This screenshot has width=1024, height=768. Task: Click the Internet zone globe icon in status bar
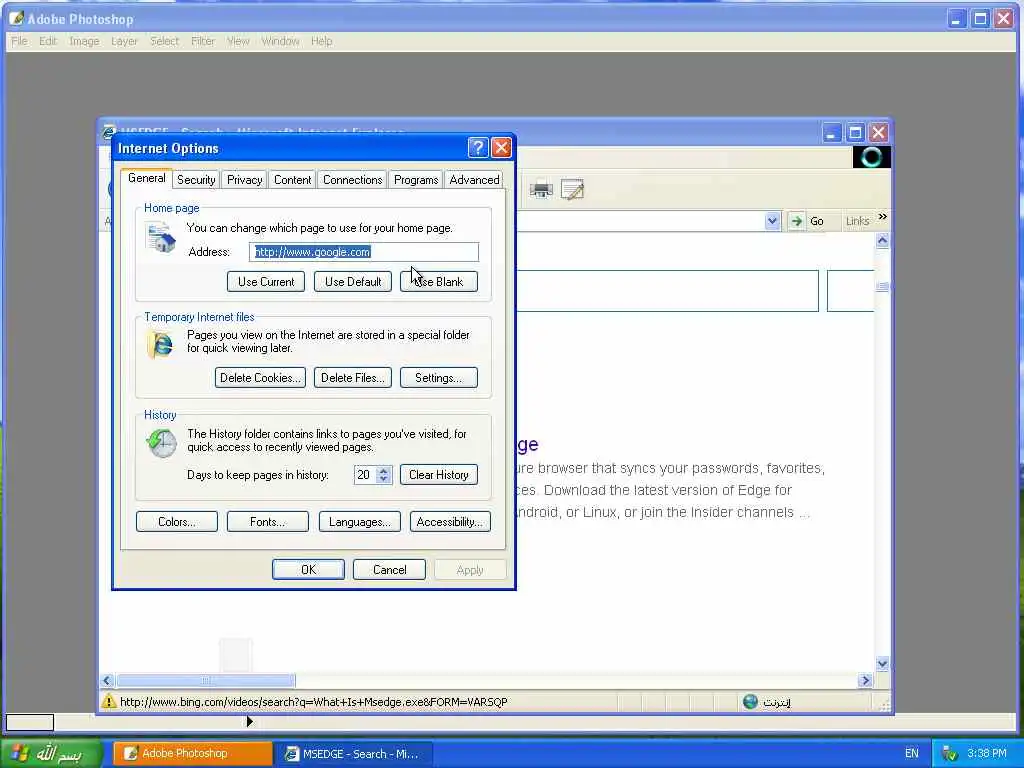[x=750, y=701]
